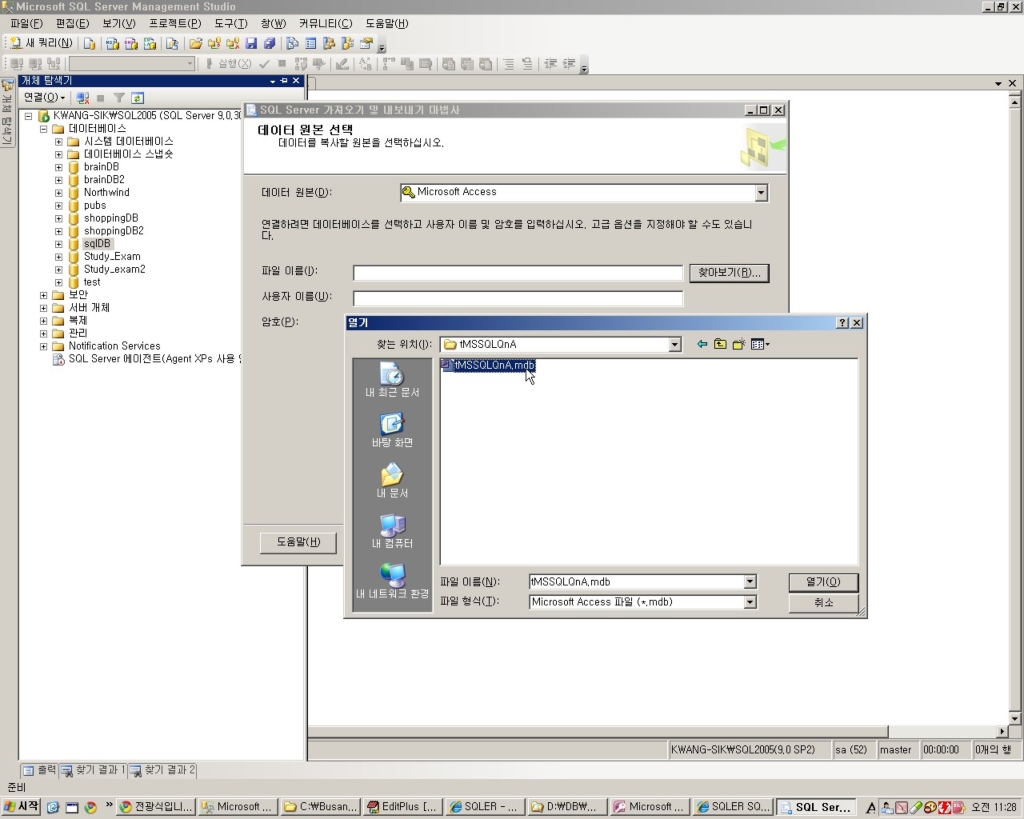This screenshot has width=1024, height=819.
Task: Click the Save All icon in toolbar
Action: (x=269, y=44)
